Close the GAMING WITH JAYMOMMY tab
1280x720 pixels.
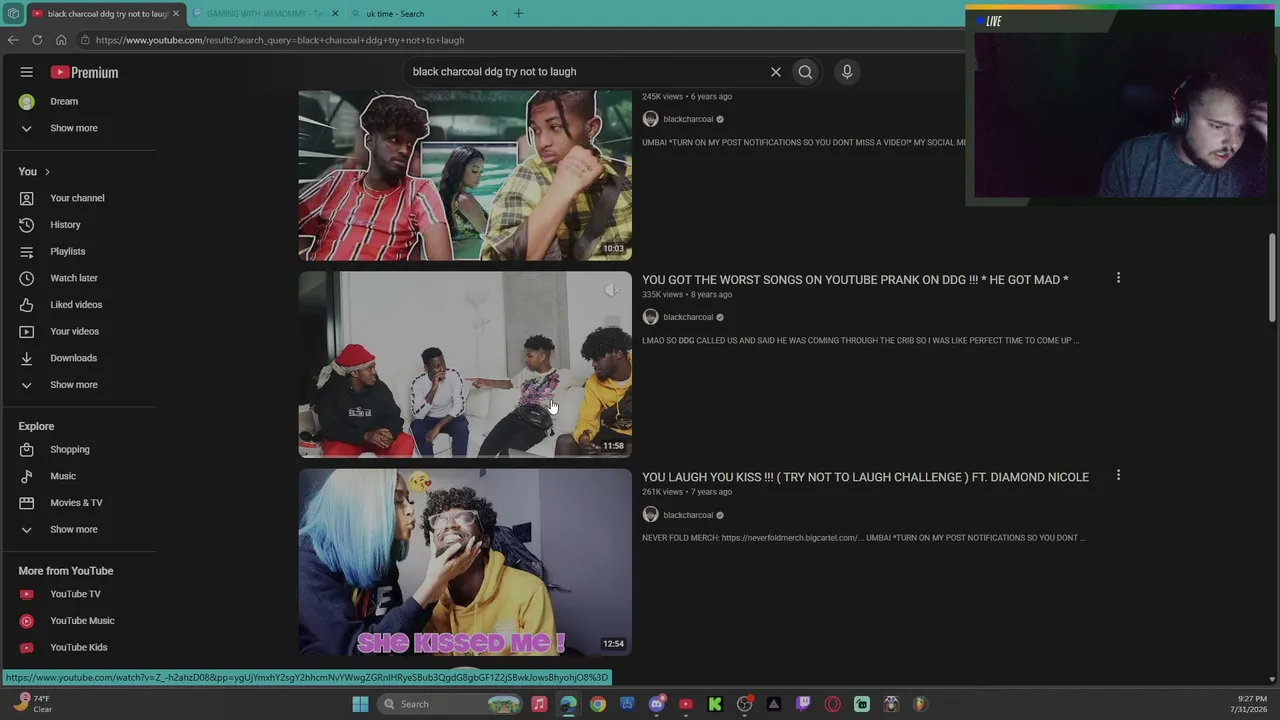pyautogui.click(x=334, y=14)
